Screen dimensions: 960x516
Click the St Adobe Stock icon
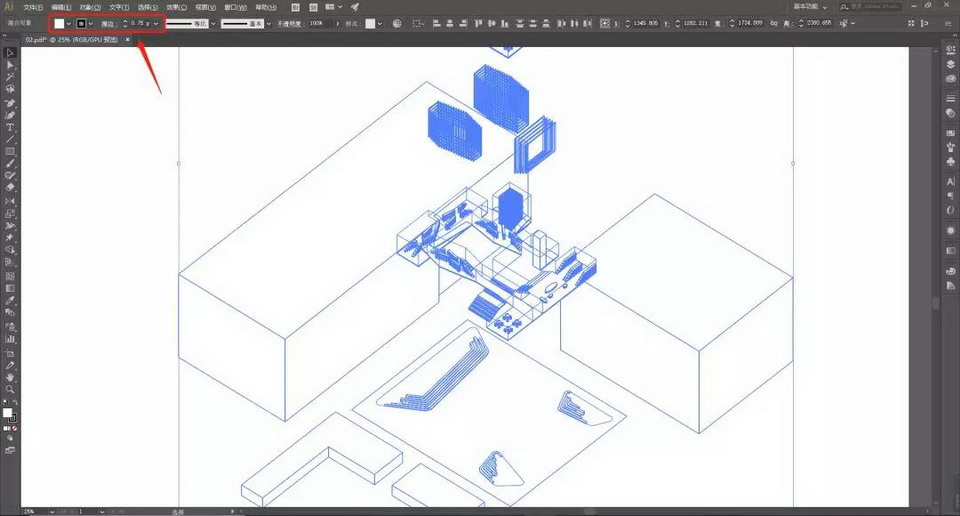313,7
